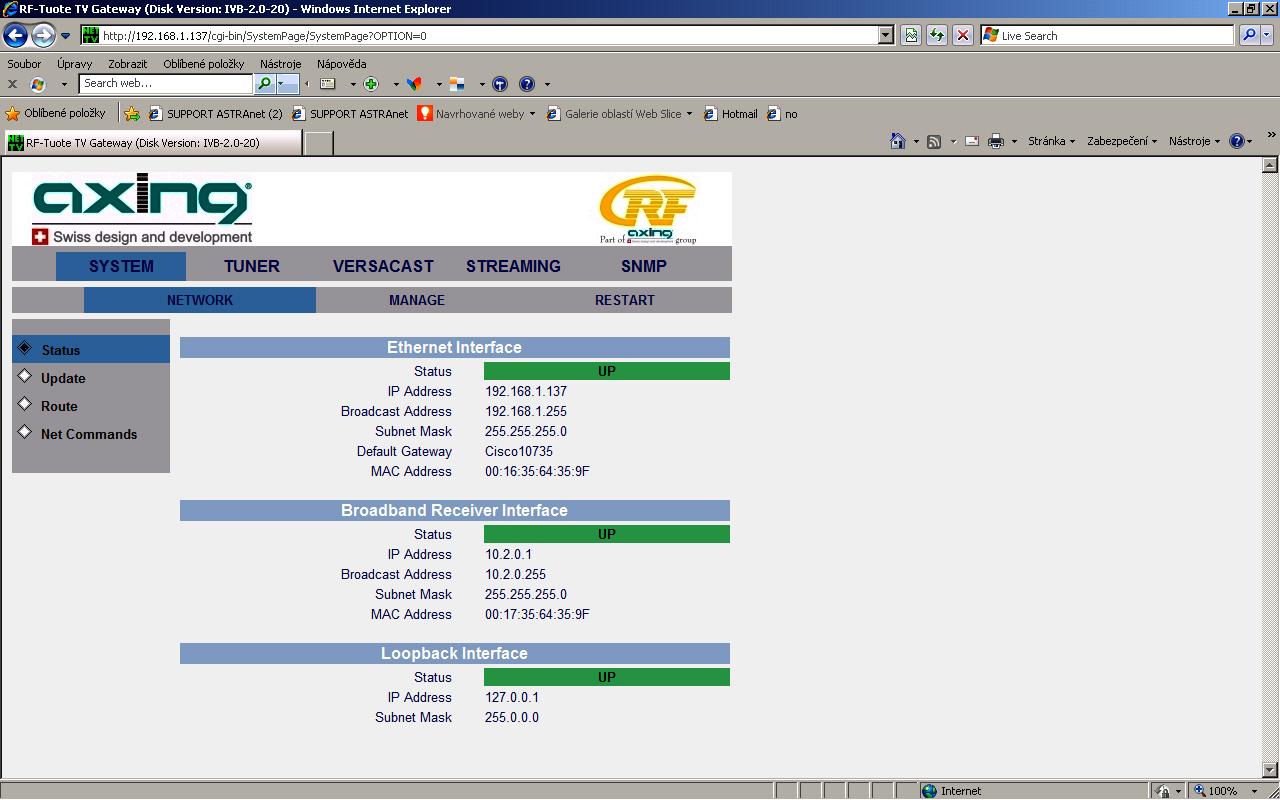Switch to the STREAMING main tab
The image size is (1280, 800).
pos(513,266)
